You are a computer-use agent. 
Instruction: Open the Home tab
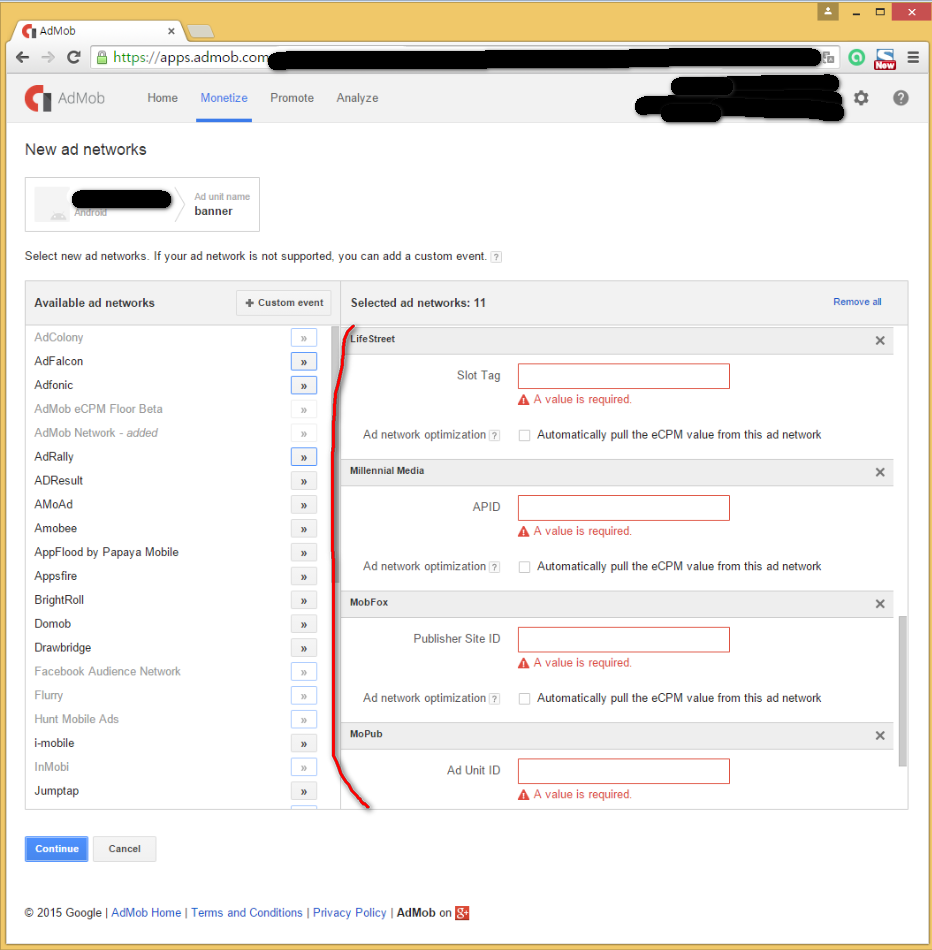162,98
